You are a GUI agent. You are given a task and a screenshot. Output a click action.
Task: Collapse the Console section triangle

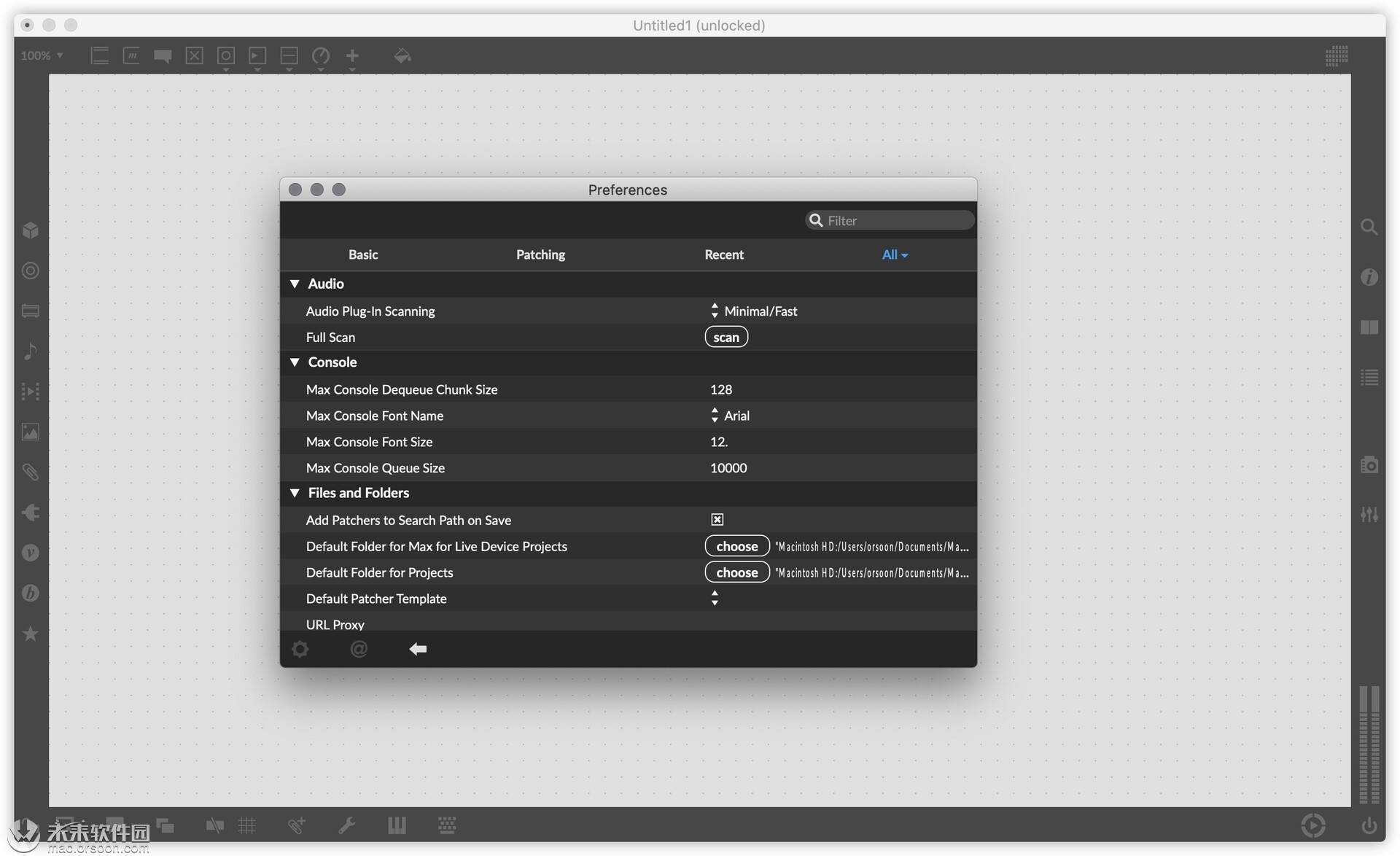click(295, 362)
